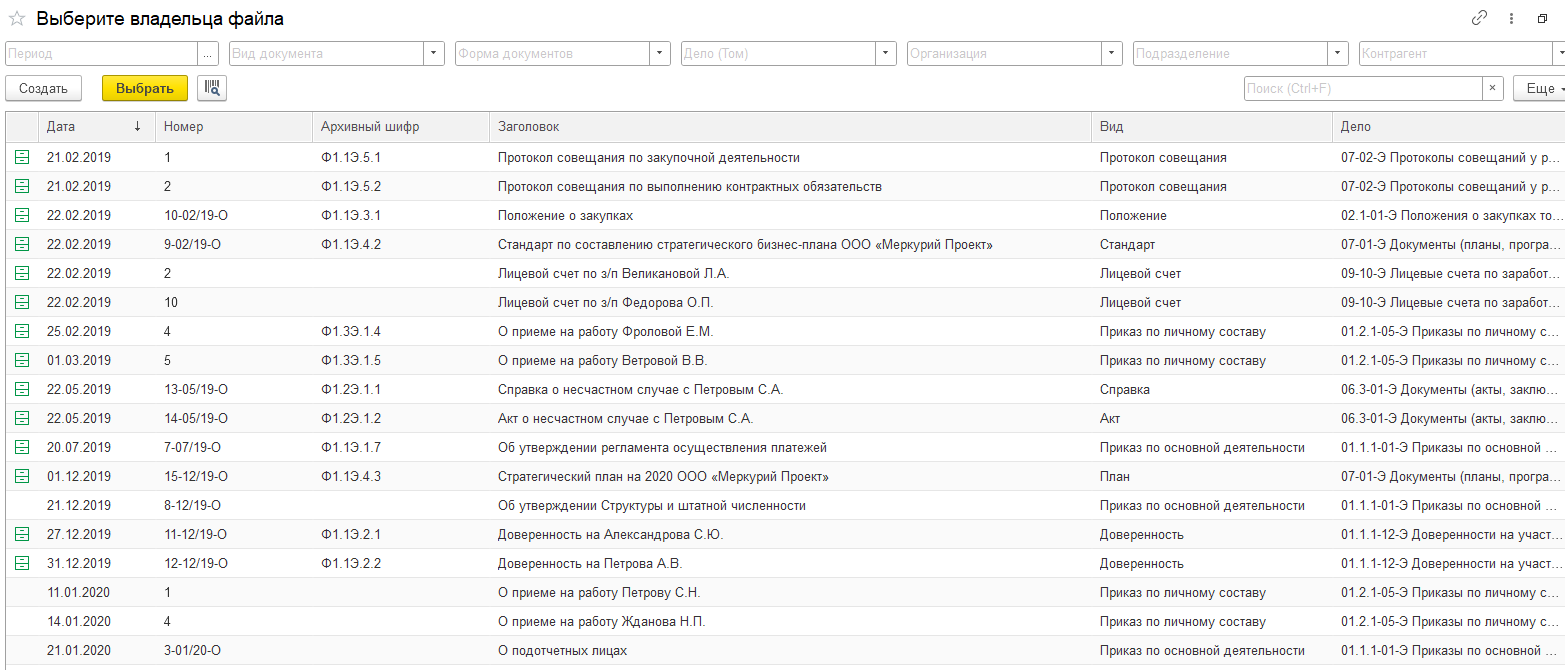This screenshot has width=1565, height=670.
Task: Click document icon for 'Положение о закупках' row
Action: [22, 215]
